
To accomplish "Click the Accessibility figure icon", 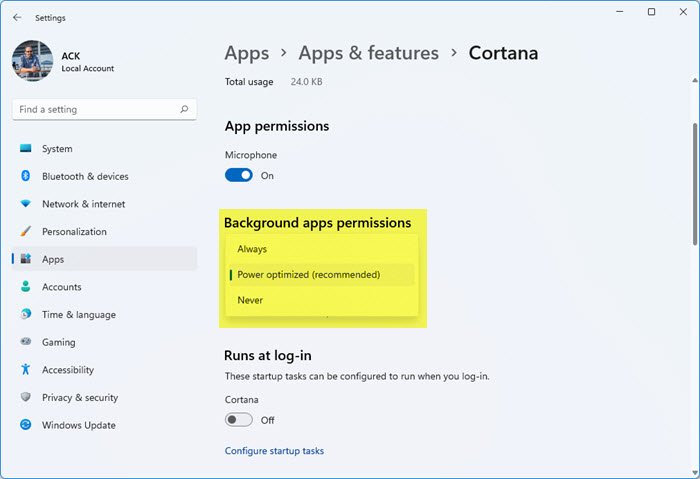I will [26, 370].
